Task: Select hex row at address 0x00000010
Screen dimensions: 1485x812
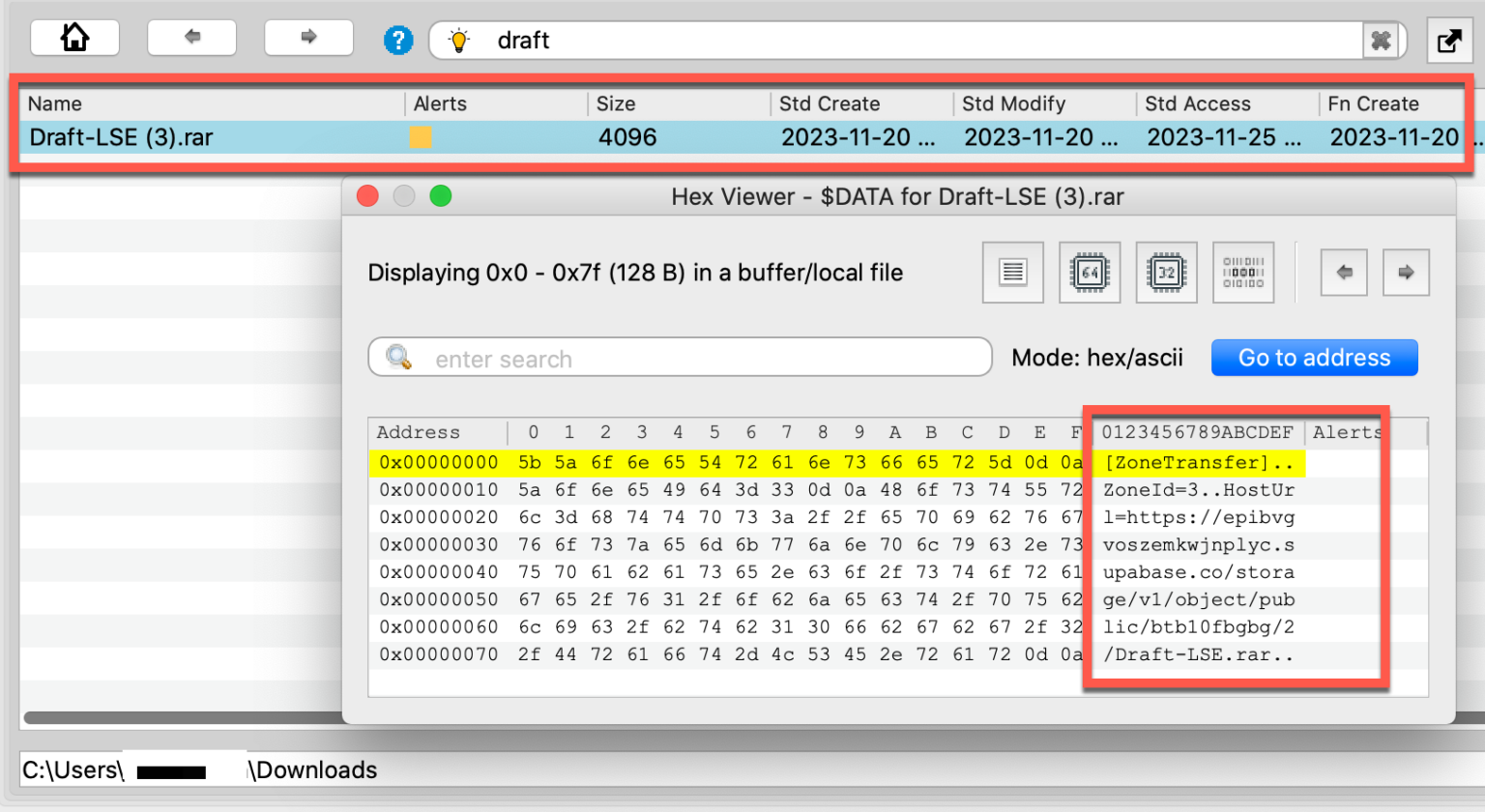Action: tap(438, 490)
